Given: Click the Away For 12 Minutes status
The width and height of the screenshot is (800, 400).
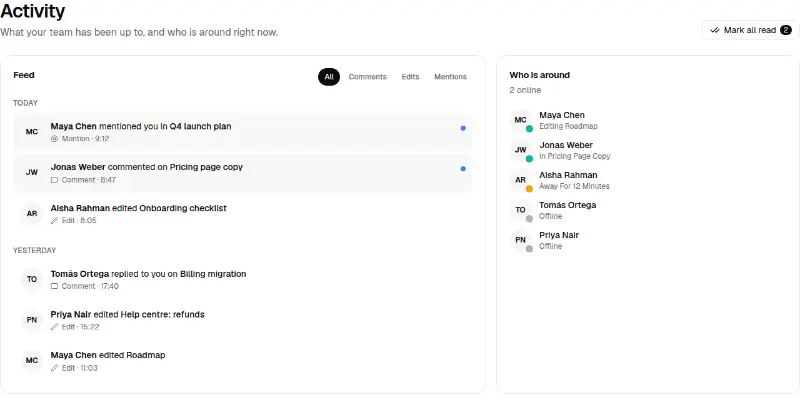Looking at the screenshot, I should [x=574, y=186].
